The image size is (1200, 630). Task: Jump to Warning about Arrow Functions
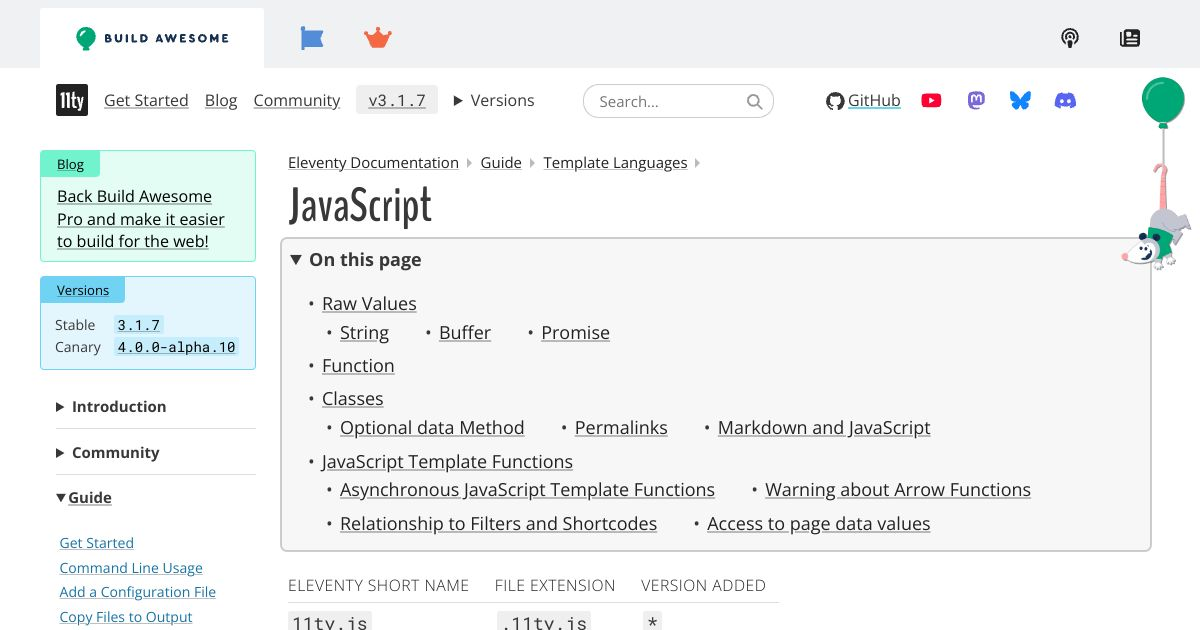pyautogui.click(x=898, y=489)
